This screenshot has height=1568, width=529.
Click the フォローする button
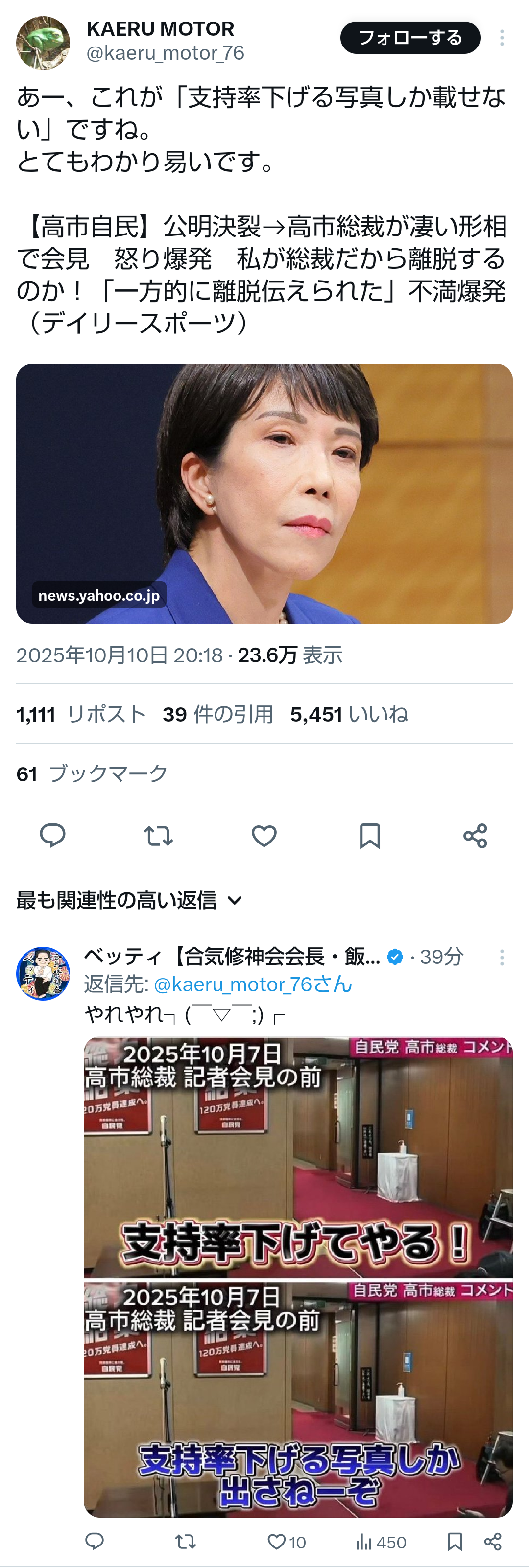click(409, 38)
